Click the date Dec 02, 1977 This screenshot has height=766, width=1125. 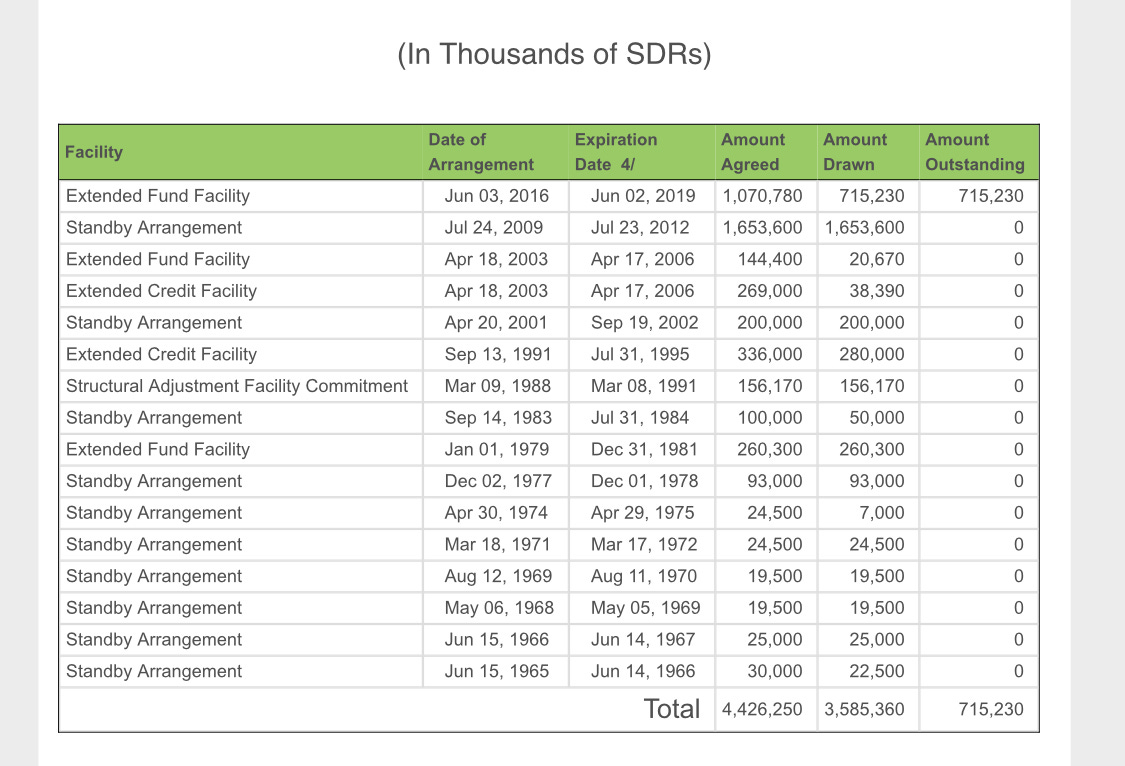(498, 481)
